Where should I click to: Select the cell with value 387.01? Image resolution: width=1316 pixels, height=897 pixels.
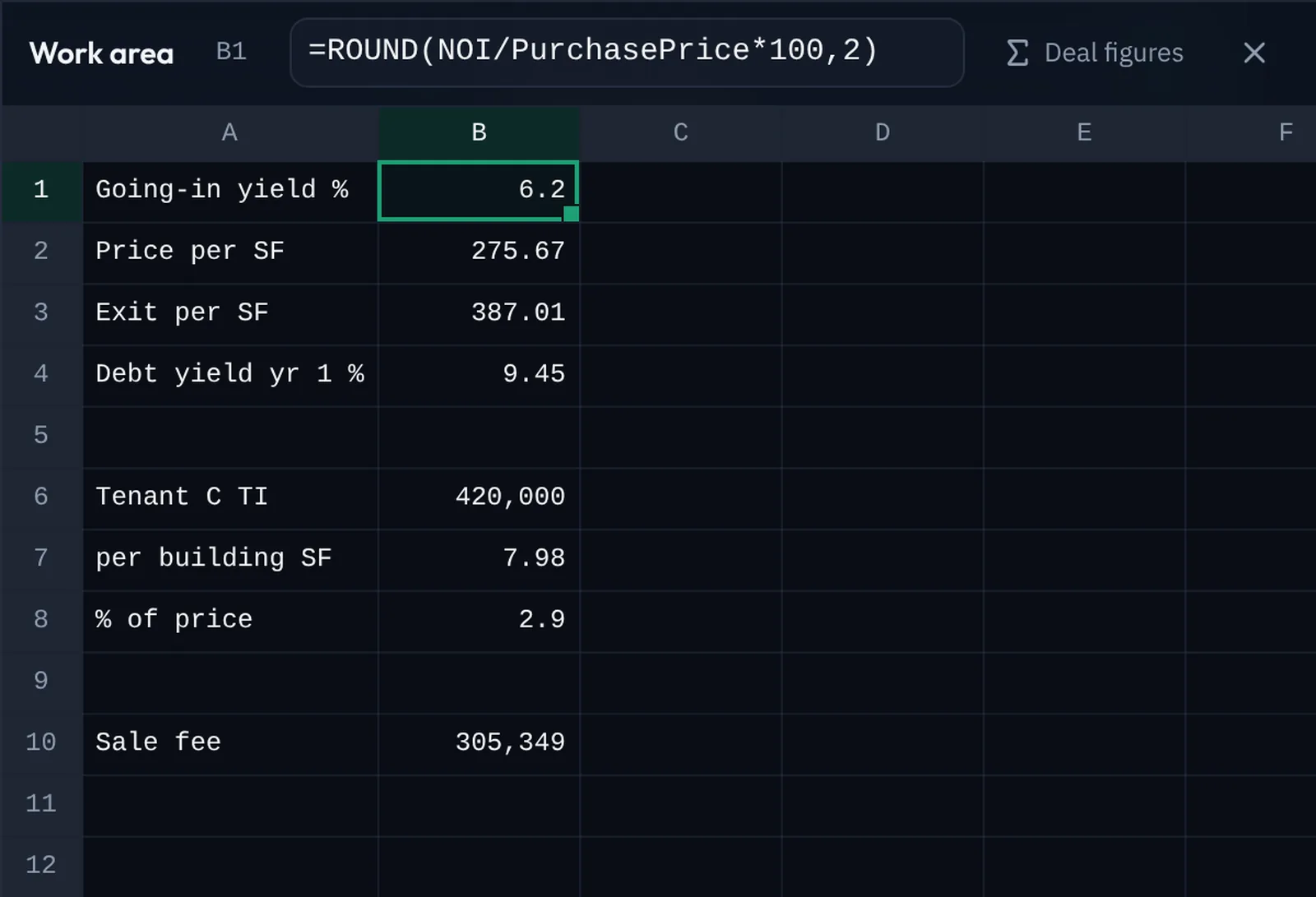479,313
